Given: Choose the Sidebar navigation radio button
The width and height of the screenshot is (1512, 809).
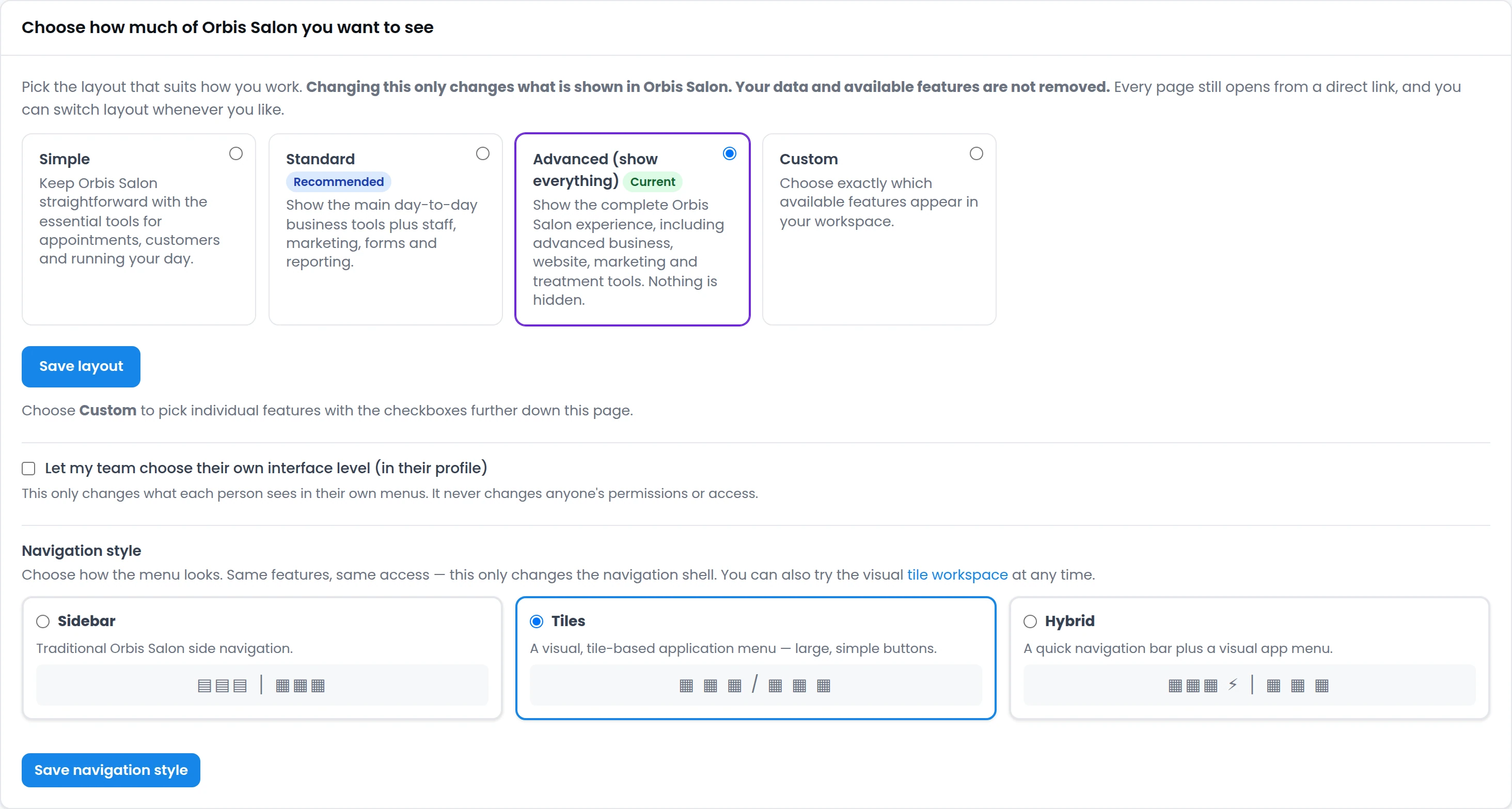Looking at the screenshot, I should pyautogui.click(x=43, y=621).
